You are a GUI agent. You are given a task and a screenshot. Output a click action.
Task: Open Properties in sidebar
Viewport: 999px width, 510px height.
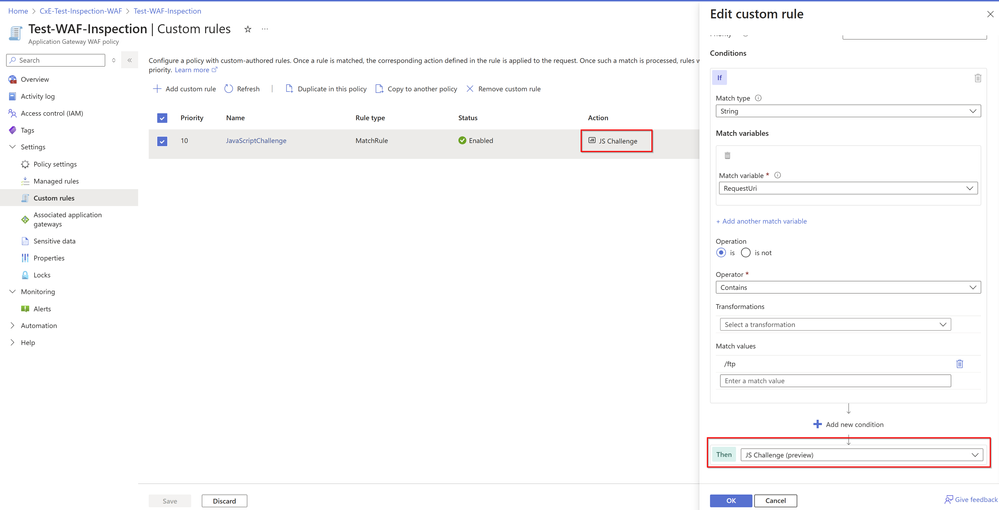(49, 258)
